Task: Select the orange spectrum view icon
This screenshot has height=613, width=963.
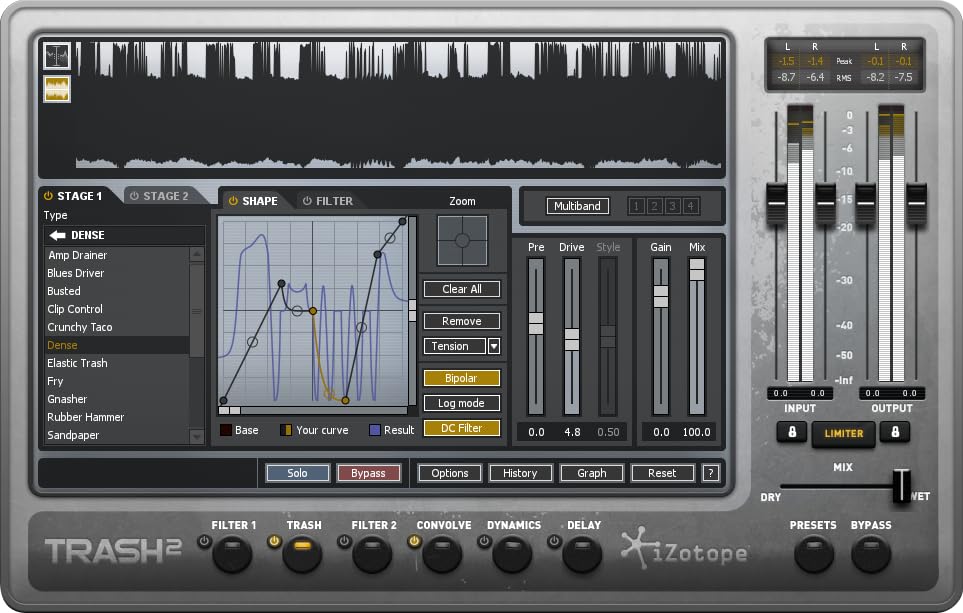Action: coord(57,89)
